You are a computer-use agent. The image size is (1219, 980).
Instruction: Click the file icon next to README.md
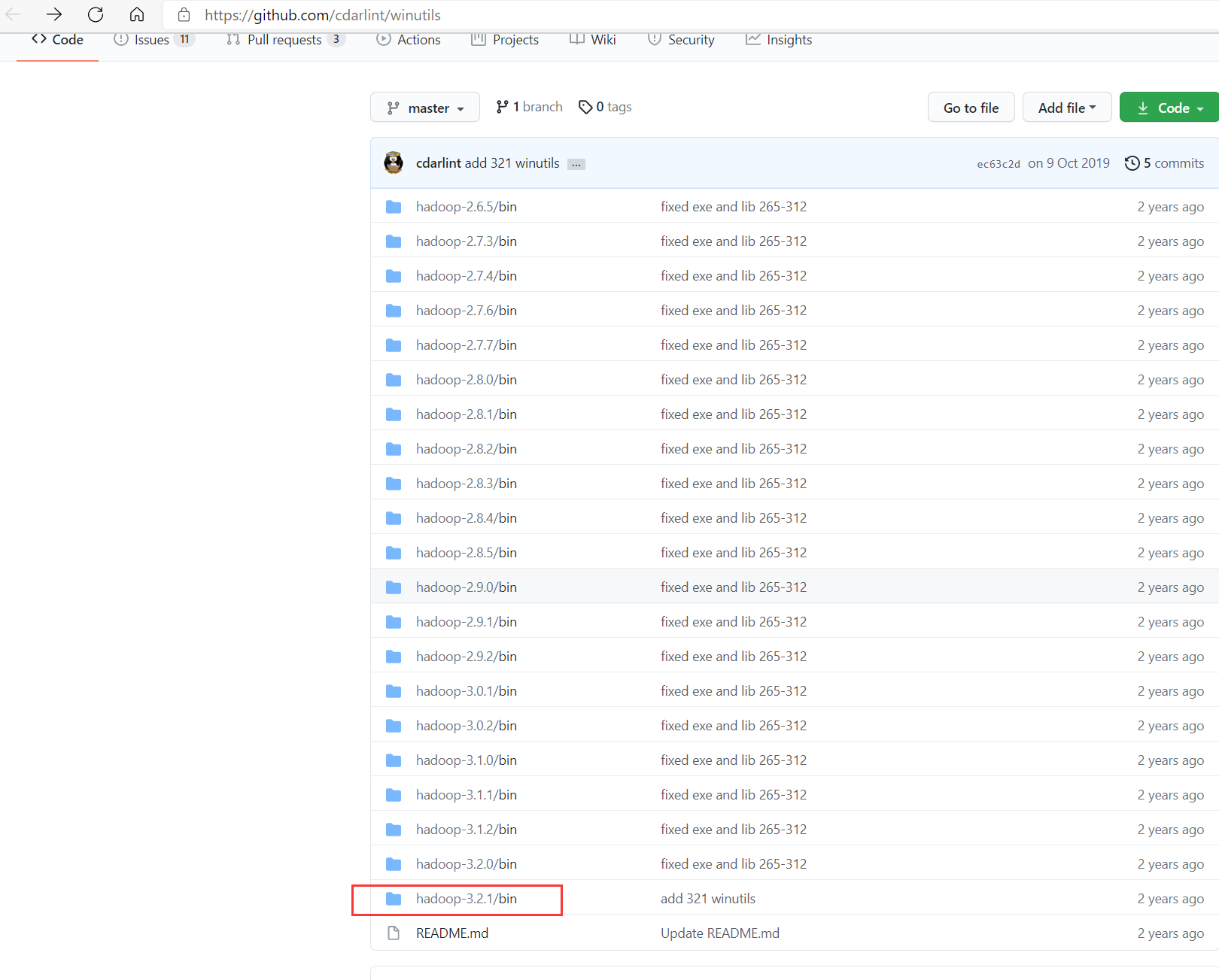[x=394, y=933]
